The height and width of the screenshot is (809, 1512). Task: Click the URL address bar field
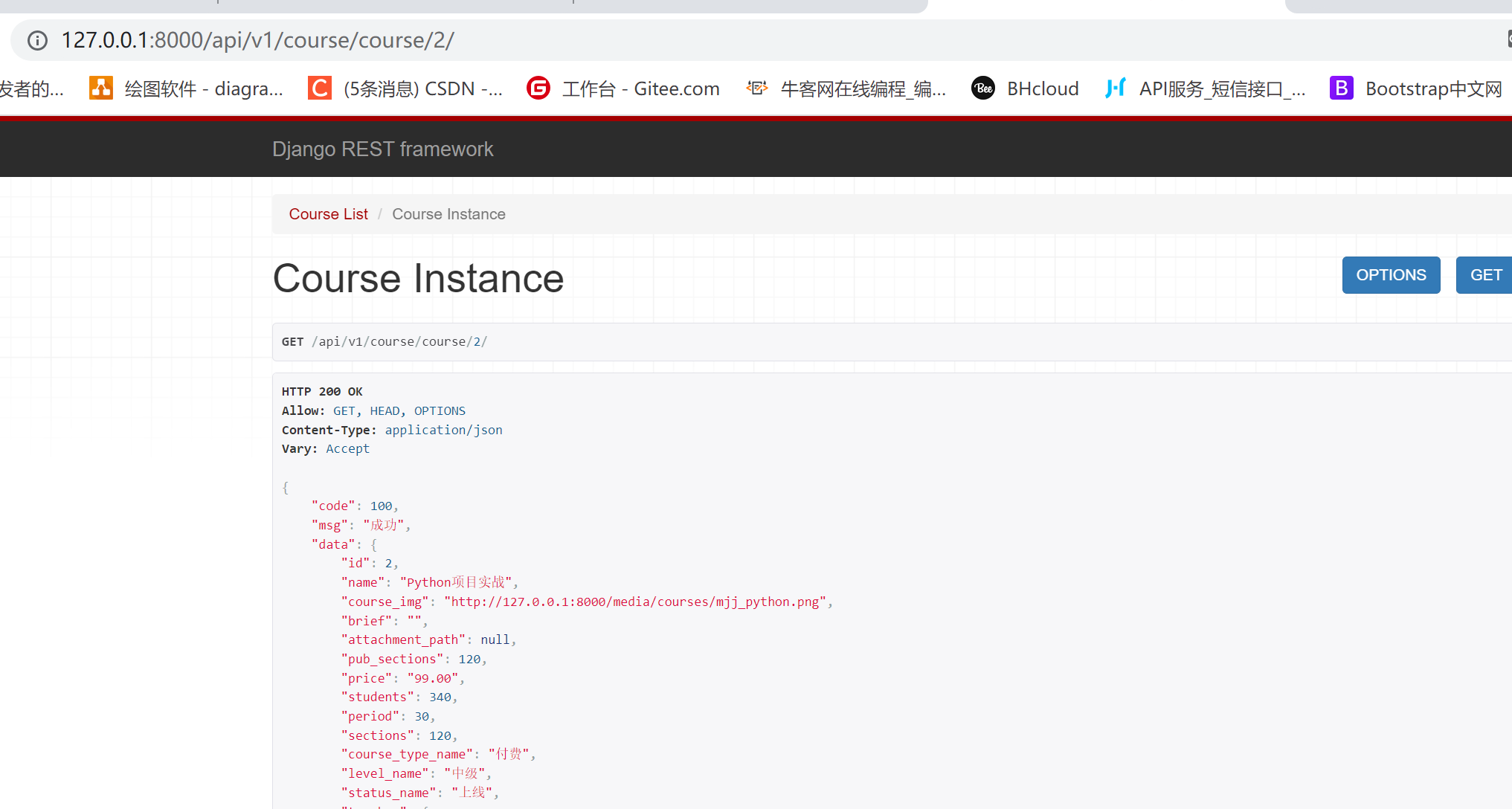(669, 40)
